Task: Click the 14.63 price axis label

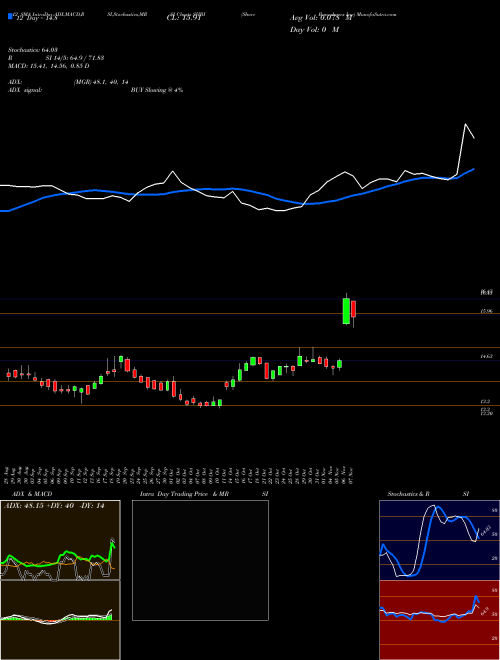Action: pos(487,356)
